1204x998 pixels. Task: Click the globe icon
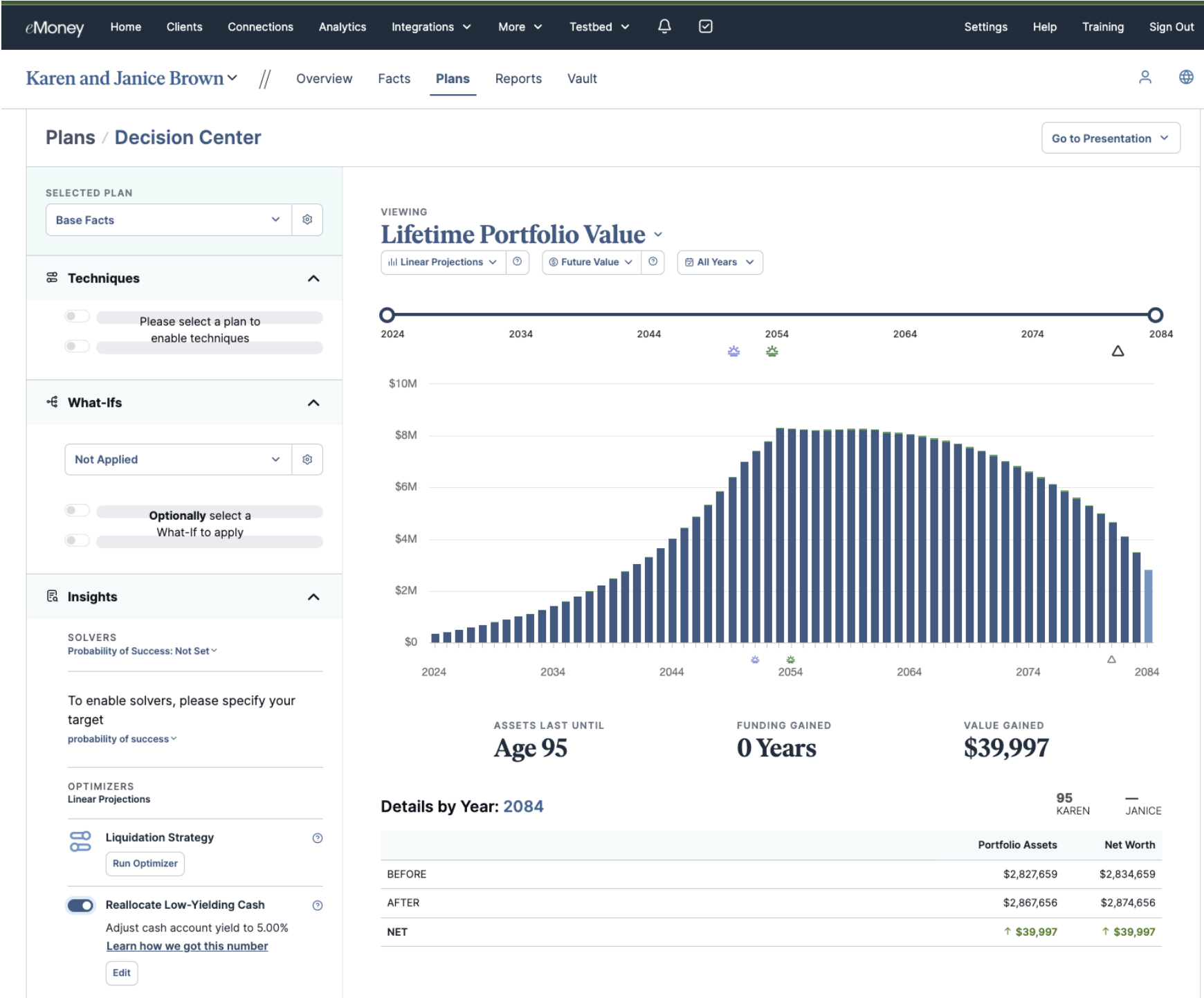pos(1186,78)
